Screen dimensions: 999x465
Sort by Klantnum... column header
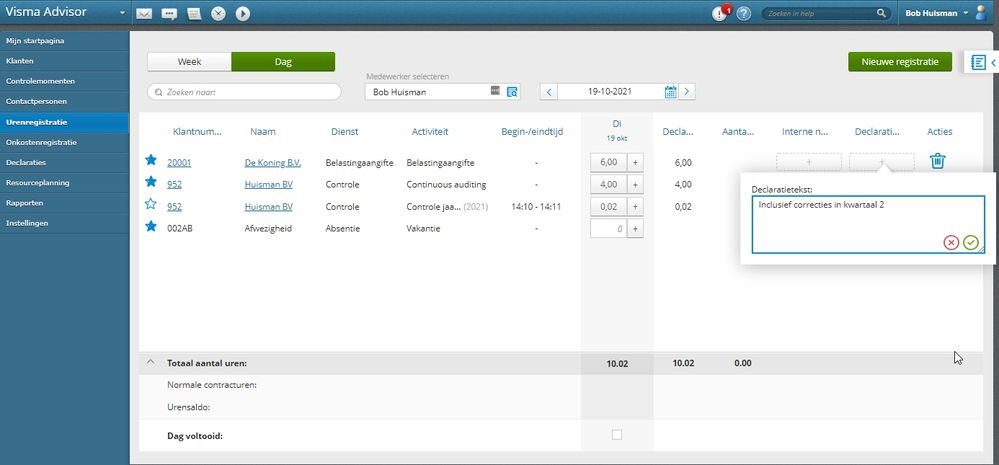pyautogui.click(x=198, y=132)
